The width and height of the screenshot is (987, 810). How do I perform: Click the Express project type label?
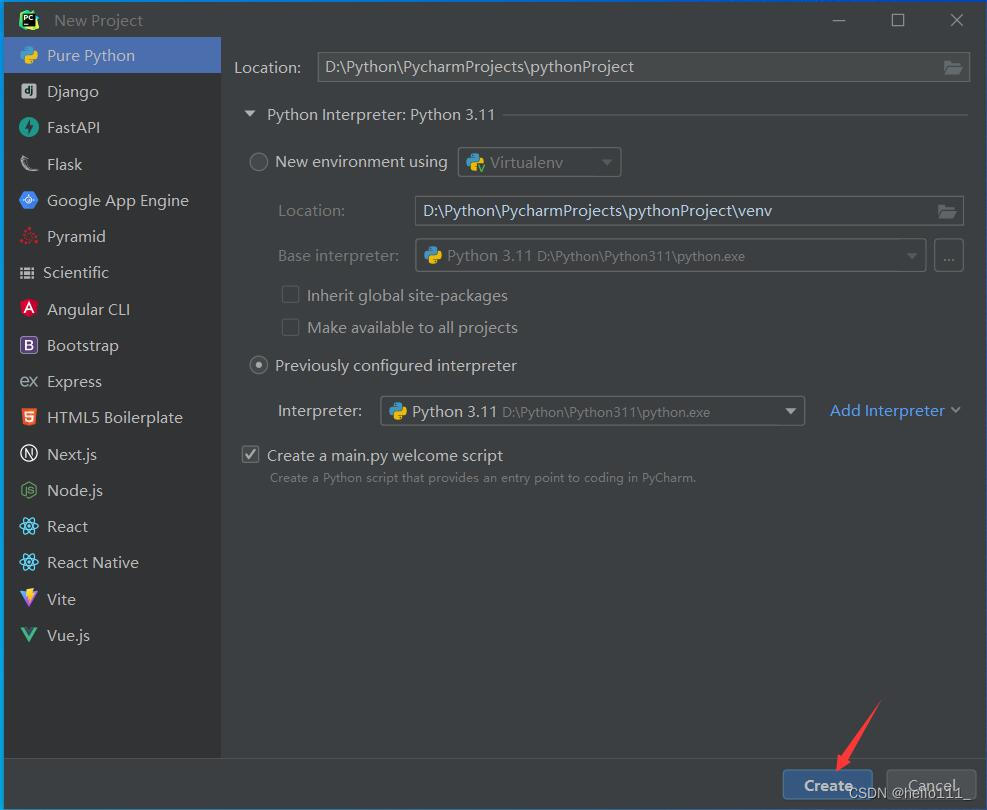point(74,381)
